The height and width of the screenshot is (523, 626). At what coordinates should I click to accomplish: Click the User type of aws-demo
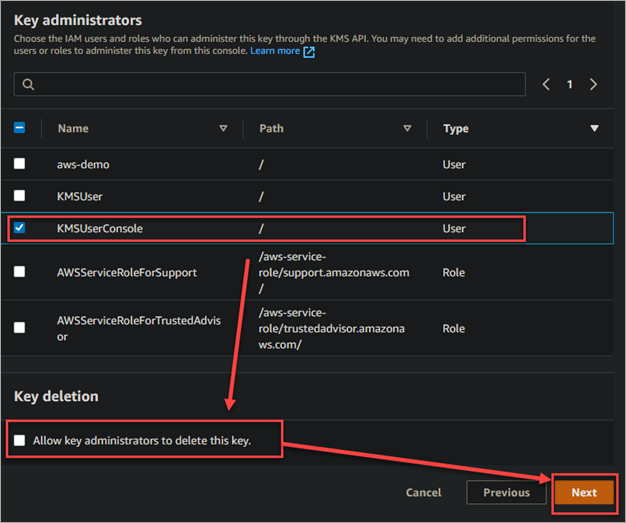[454, 164]
